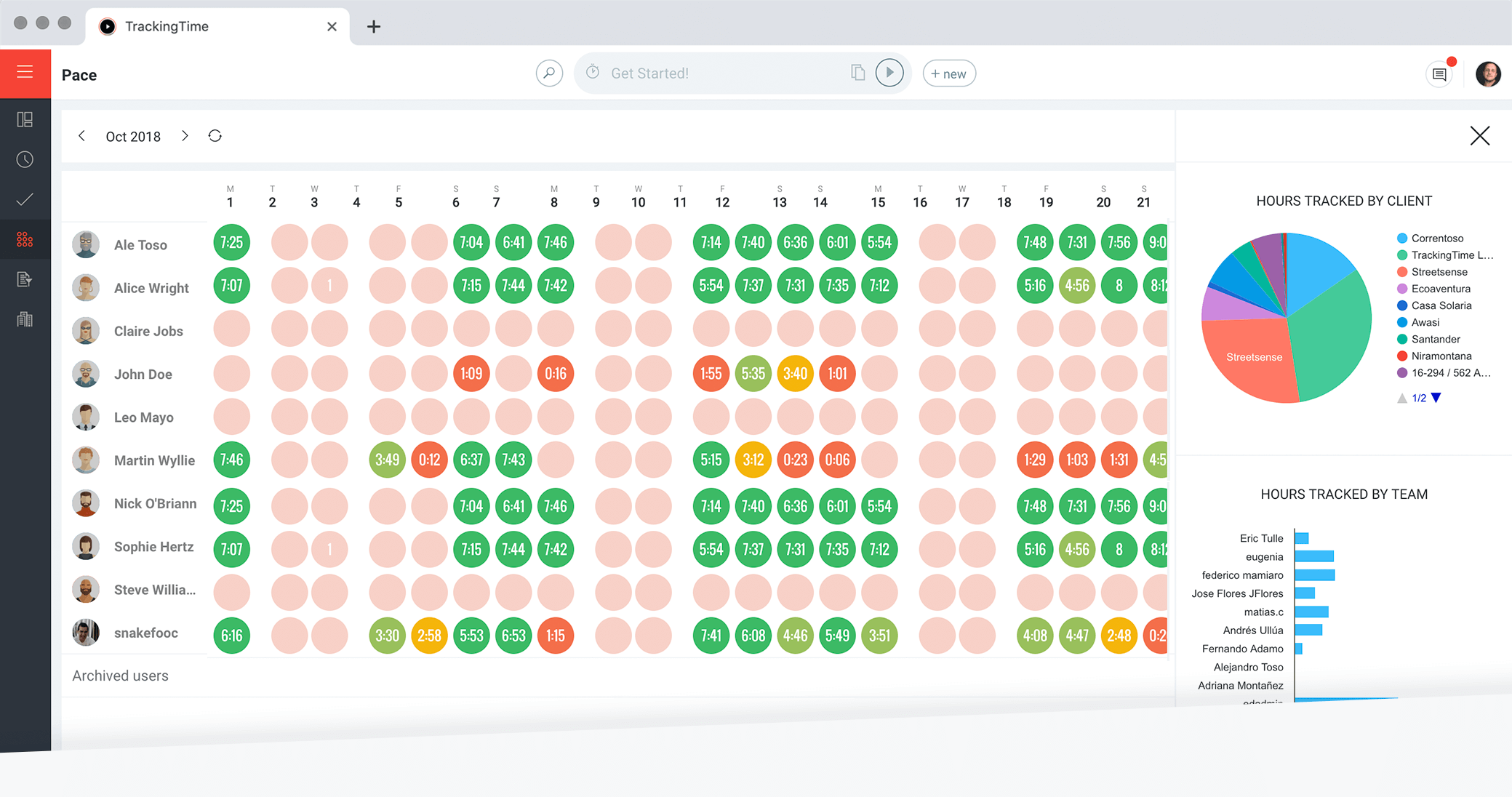Click the search magnifier icon
Image resolution: width=1512 pixels, height=797 pixels.
(x=549, y=73)
